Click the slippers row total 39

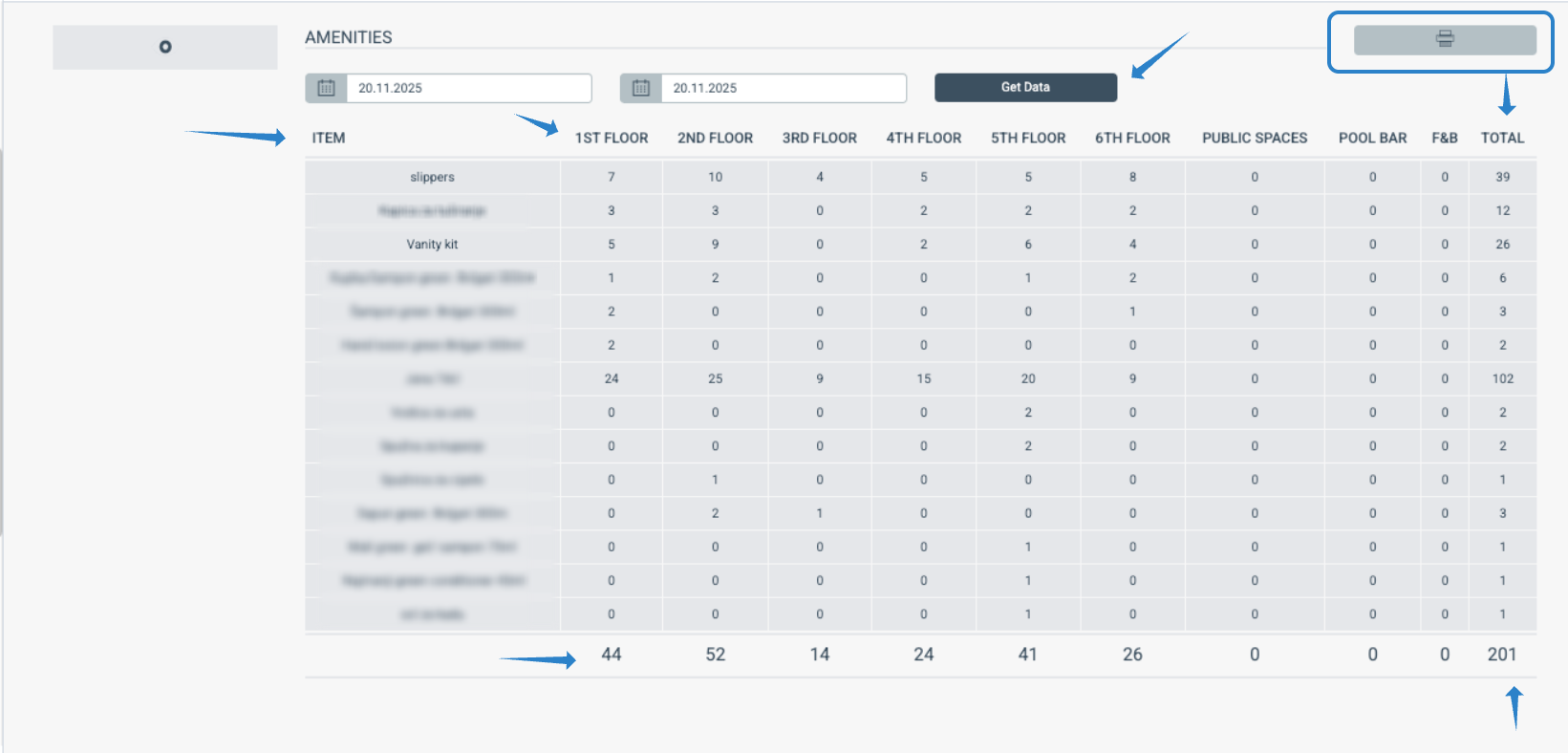(x=1503, y=177)
